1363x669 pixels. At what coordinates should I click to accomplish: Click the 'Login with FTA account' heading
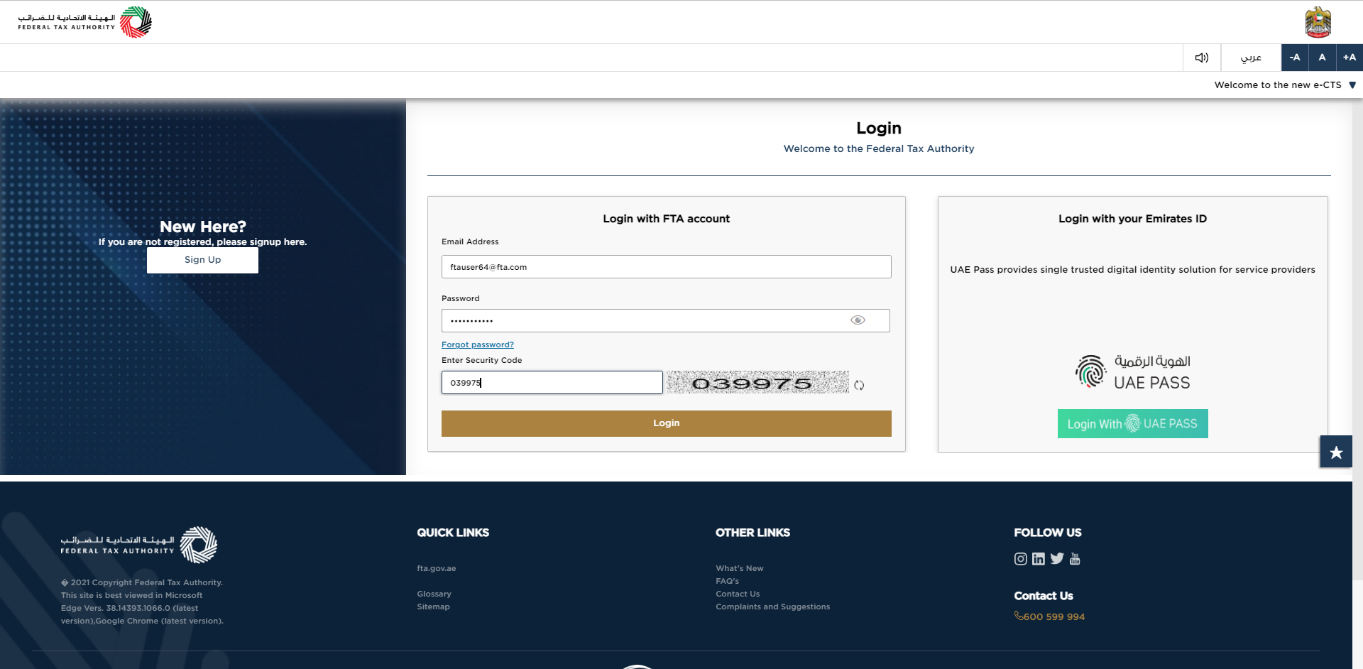click(x=666, y=219)
